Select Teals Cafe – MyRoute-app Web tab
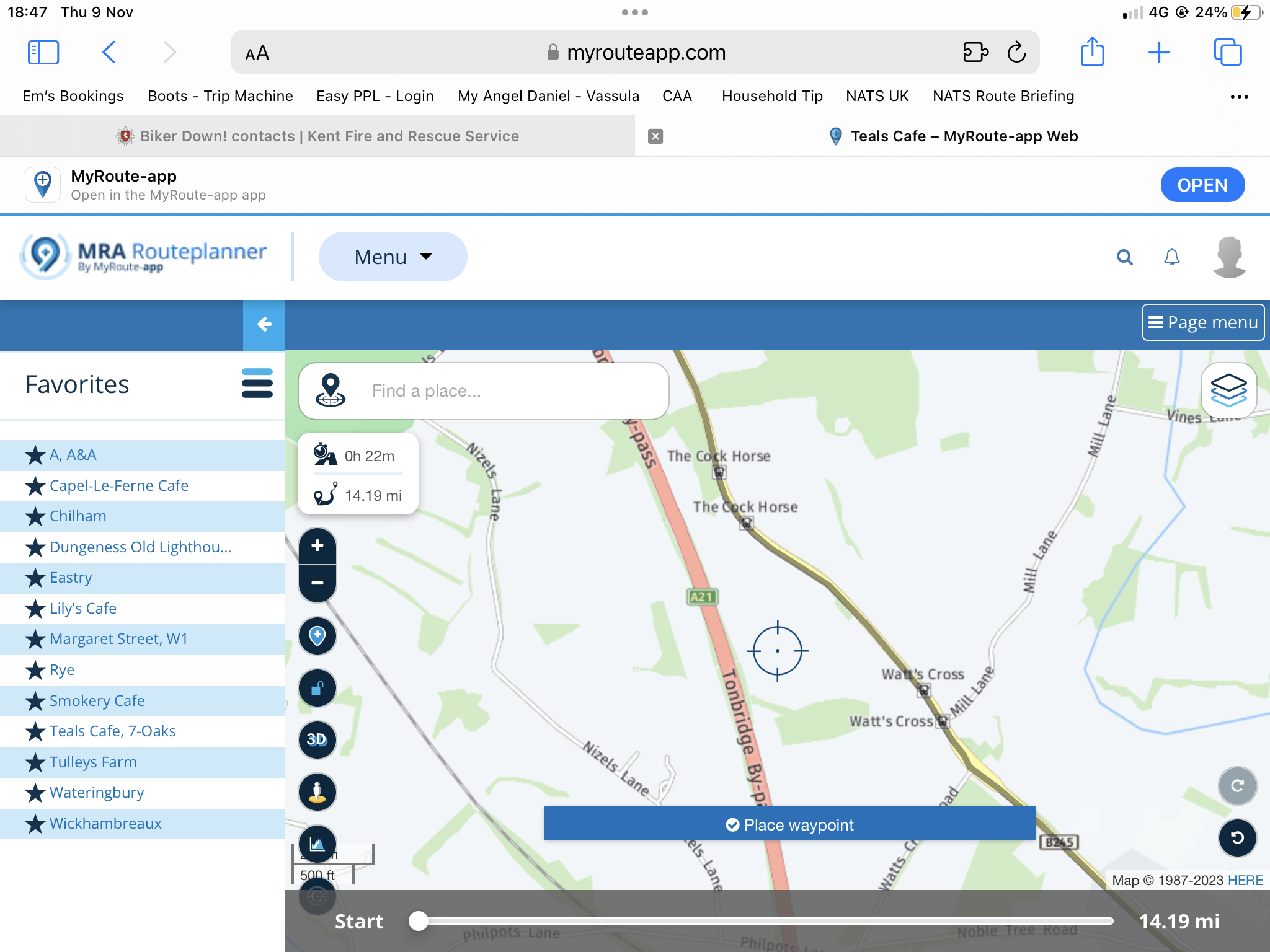The height and width of the screenshot is (952, 1270). [952, 136]
